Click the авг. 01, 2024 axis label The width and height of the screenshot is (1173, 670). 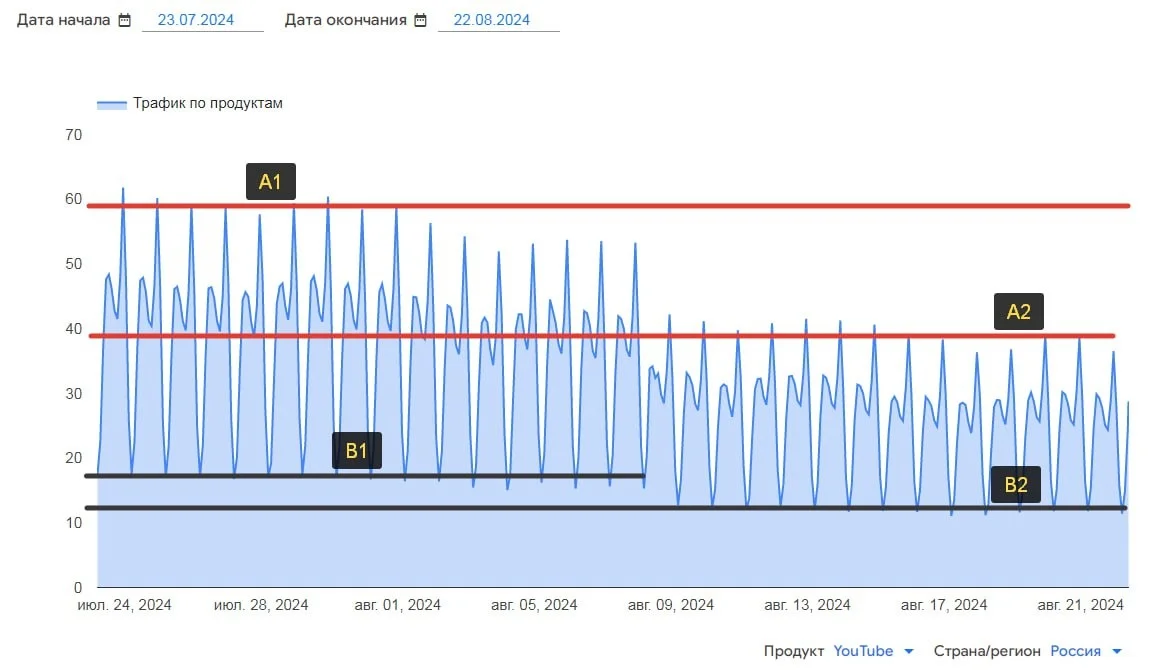click(398, 605)
